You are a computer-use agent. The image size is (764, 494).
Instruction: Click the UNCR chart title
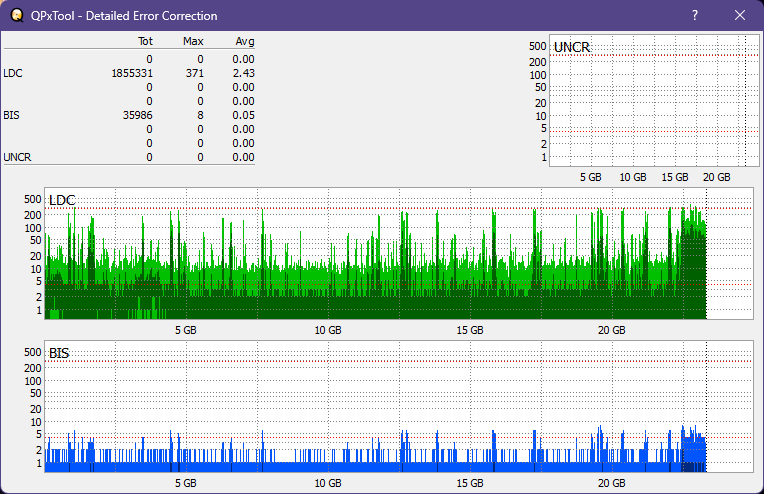coord(572,47)
